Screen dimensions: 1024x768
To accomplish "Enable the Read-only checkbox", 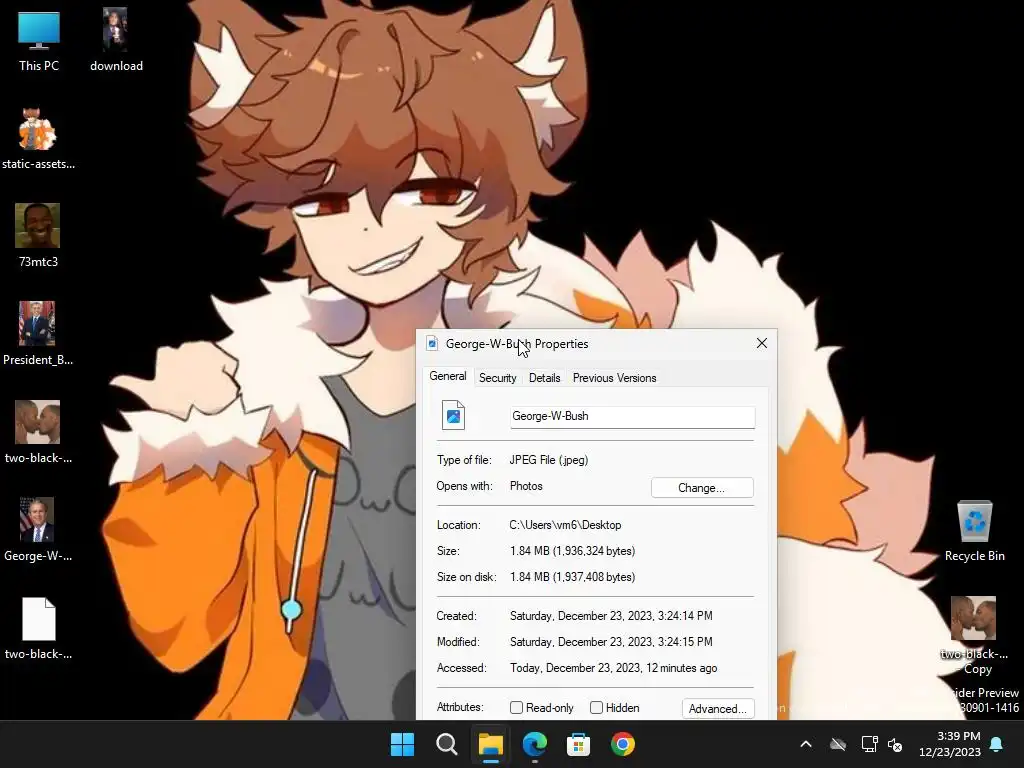I will (x=517, y=708).
